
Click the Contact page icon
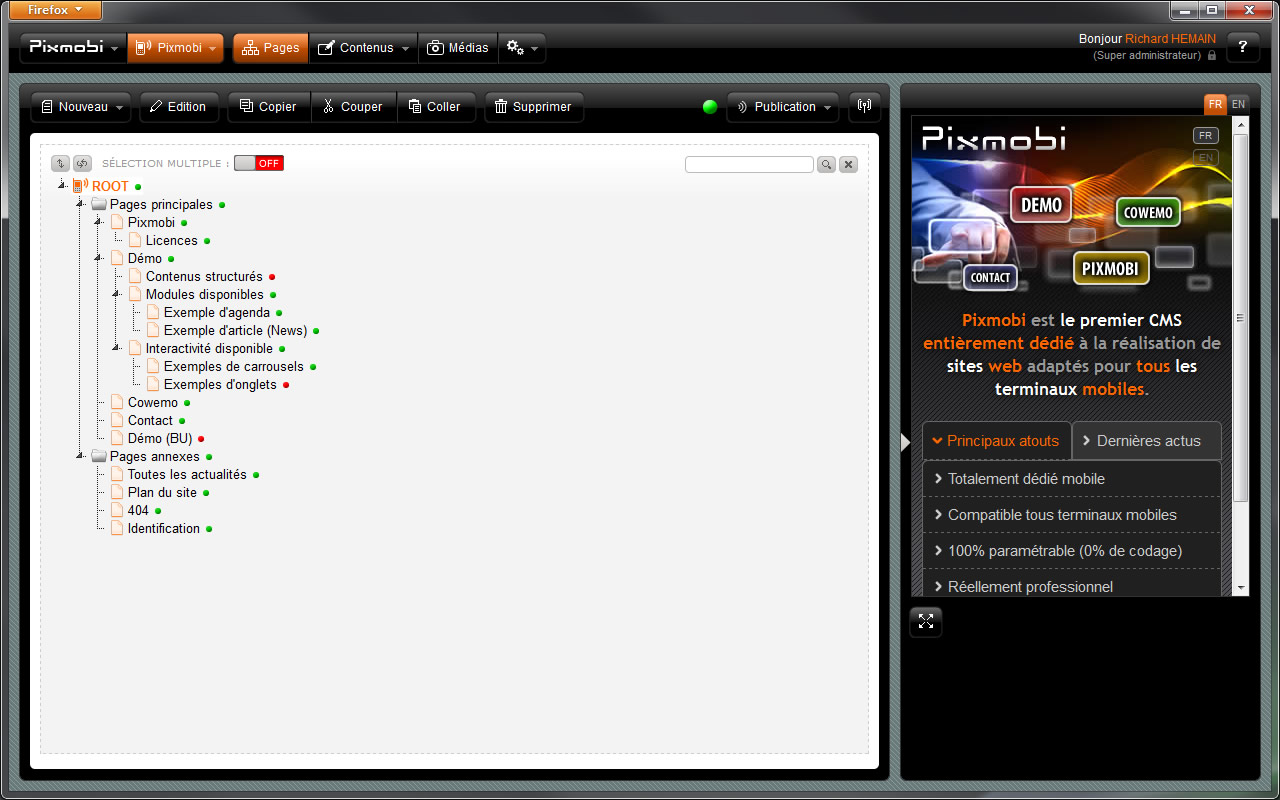click(117, 420)
